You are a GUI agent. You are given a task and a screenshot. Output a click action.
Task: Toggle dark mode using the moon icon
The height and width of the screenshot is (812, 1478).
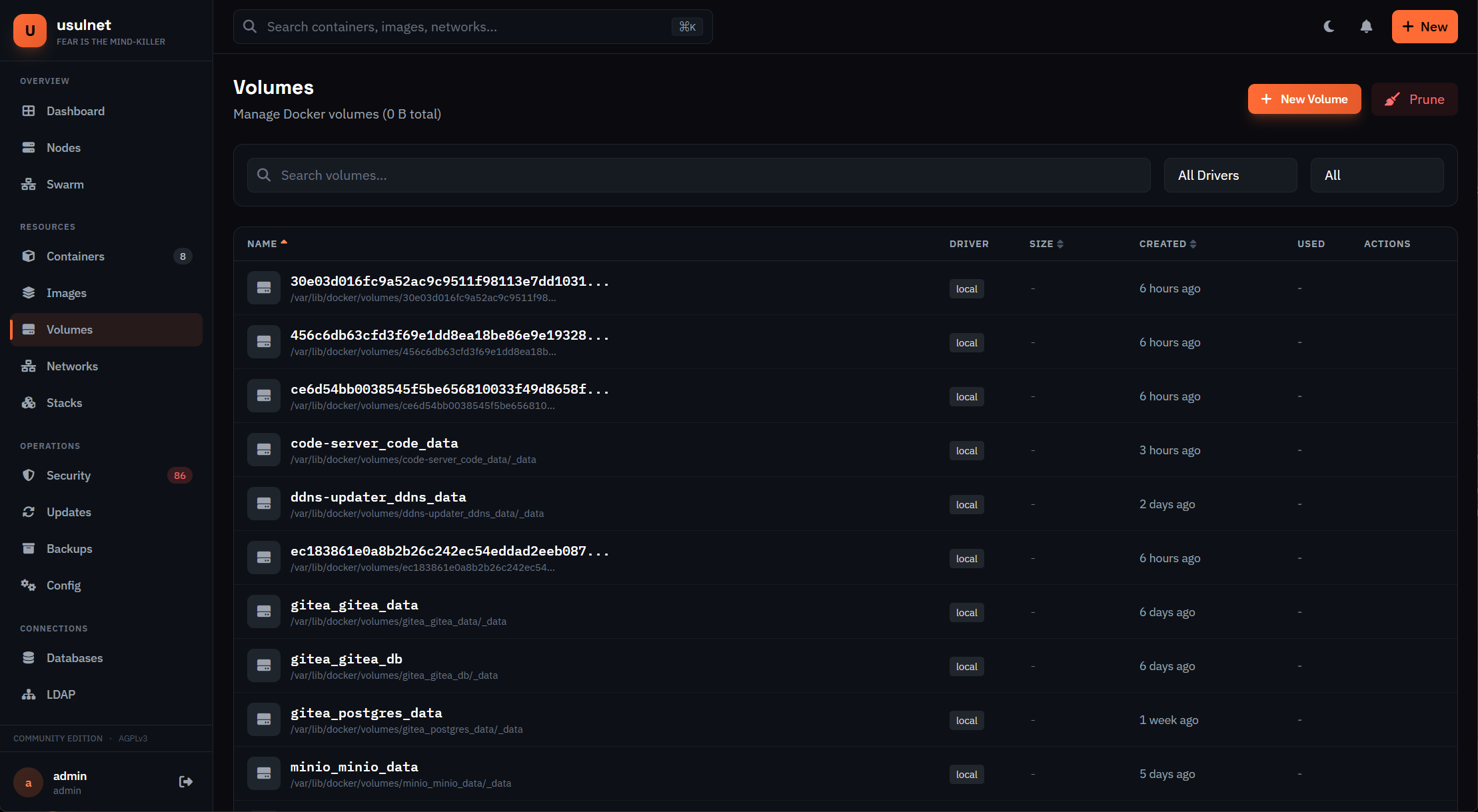click(x=1328, y=27)
